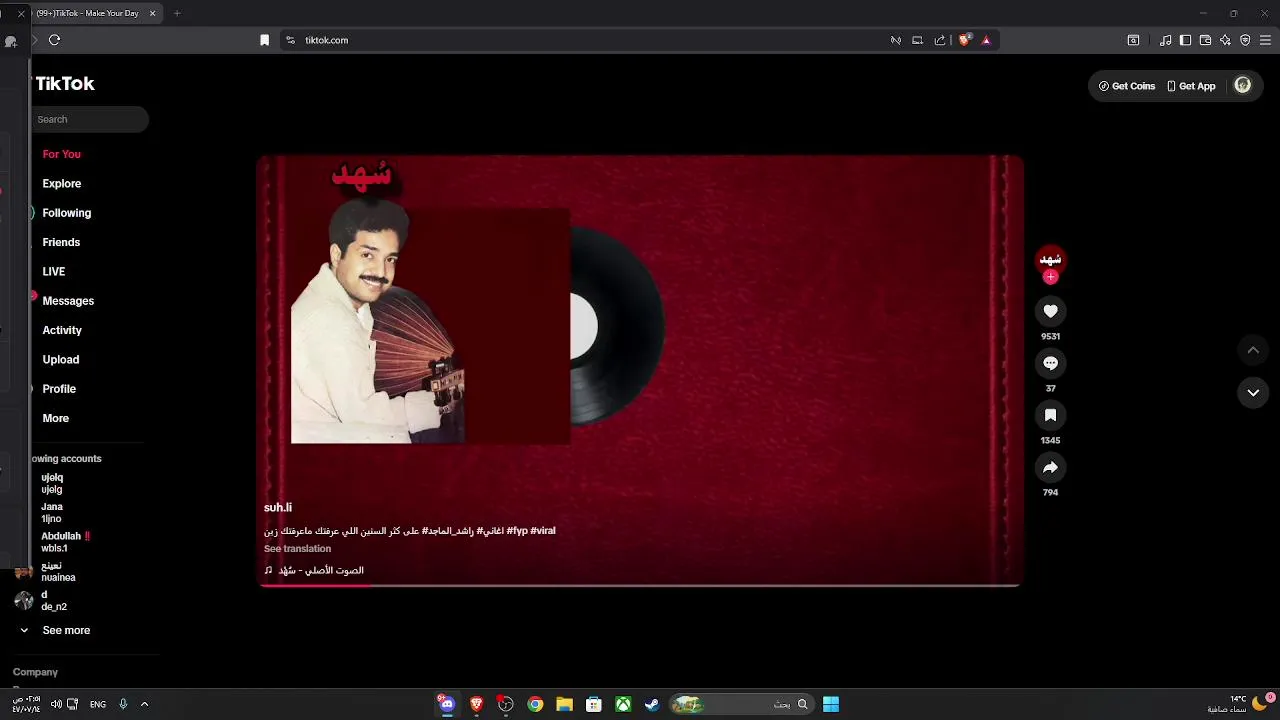Viewport: 1280px width, 720px height.
Task: Click the playing video to pause it
Action: point(640,370)
